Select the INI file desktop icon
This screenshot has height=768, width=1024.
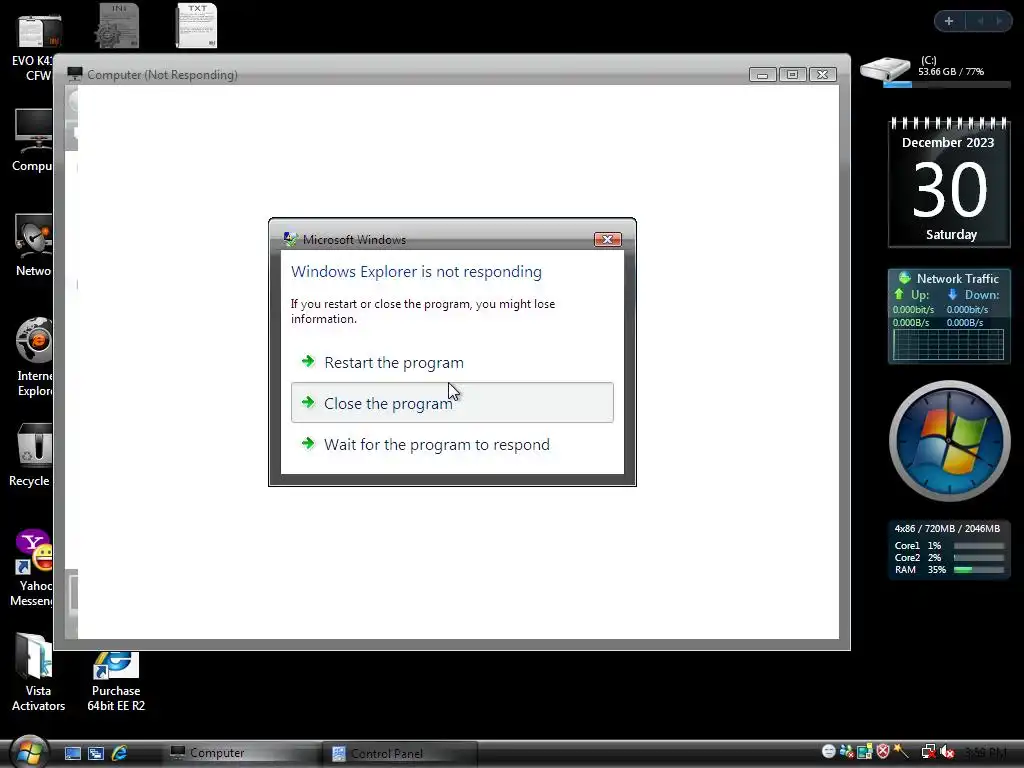pos(118,26)
